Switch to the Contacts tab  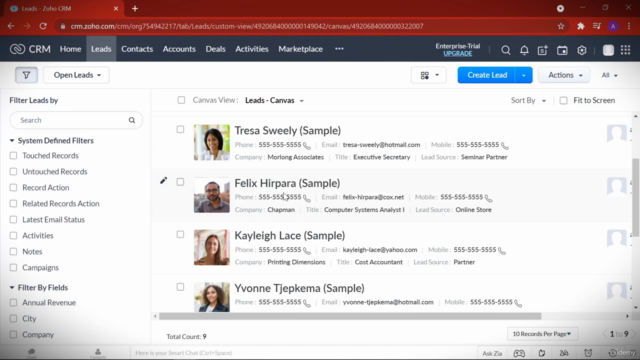[x=137, y=49]
